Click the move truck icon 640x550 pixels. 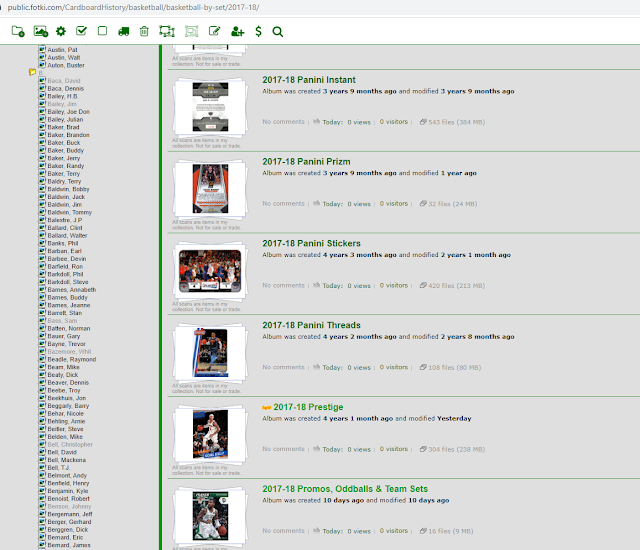pos(124,31)
